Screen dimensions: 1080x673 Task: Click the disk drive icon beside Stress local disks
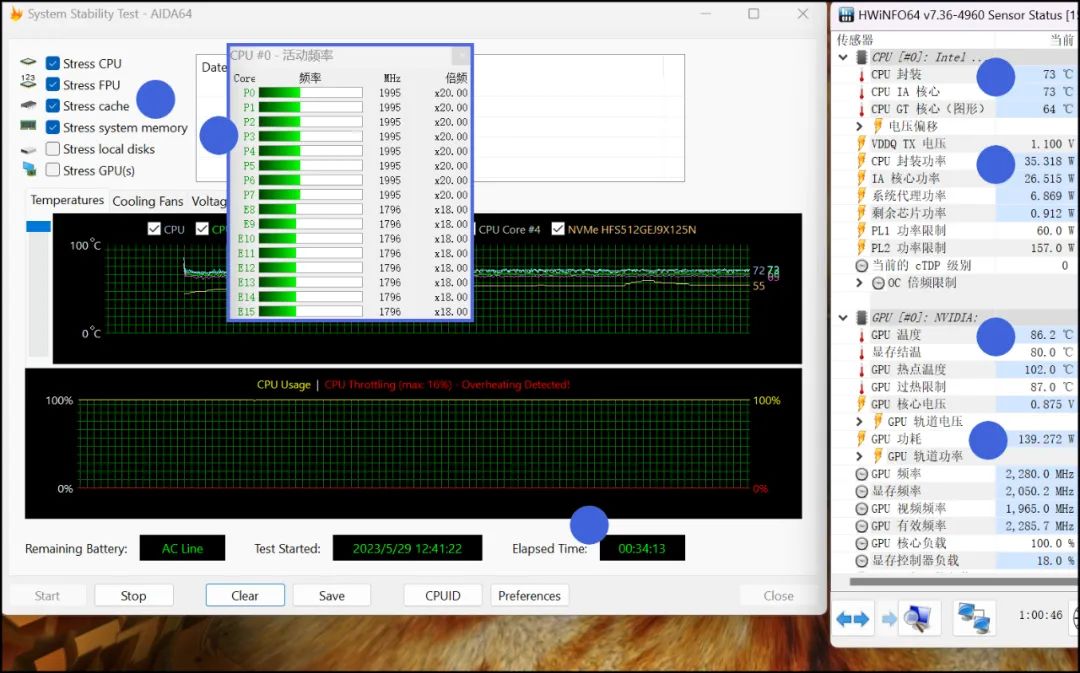point(28,149)
